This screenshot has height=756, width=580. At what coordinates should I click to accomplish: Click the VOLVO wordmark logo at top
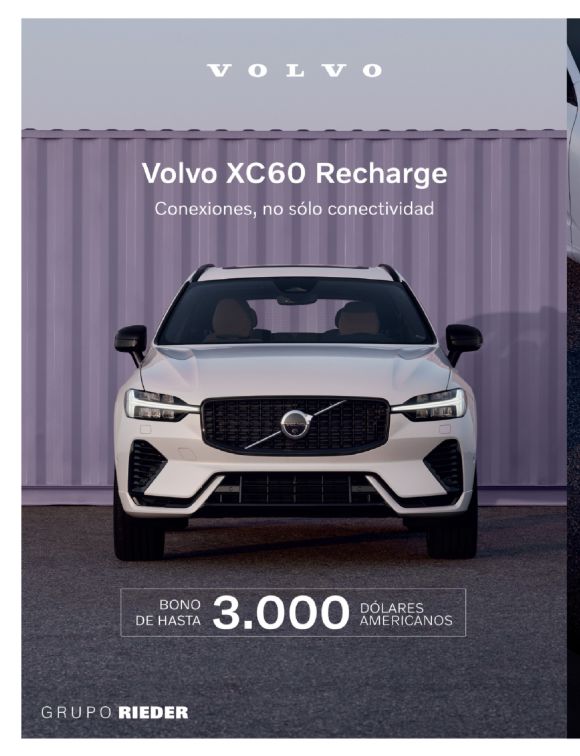[295, 71]
